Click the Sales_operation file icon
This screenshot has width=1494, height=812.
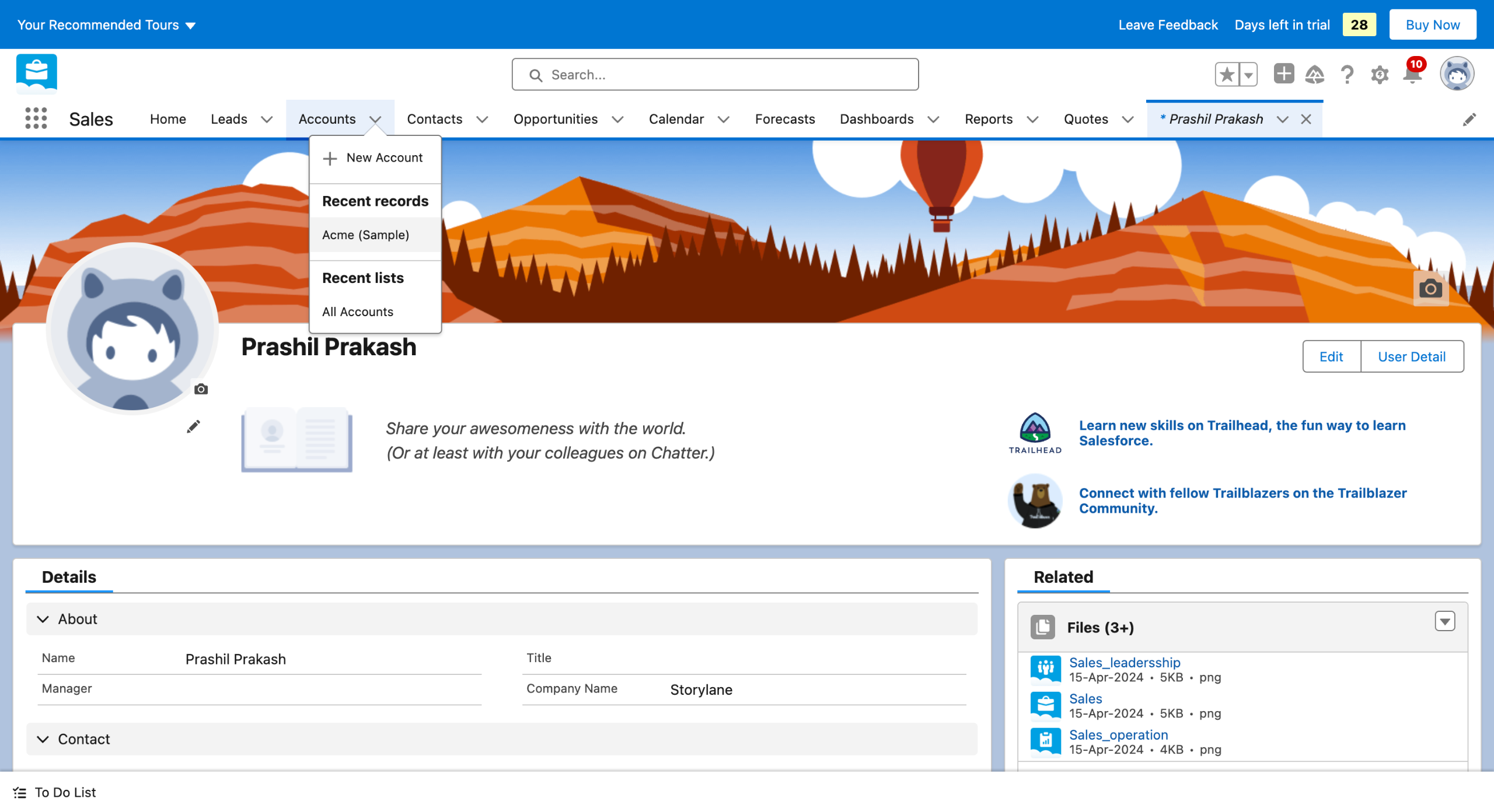tap(1045, 741)
